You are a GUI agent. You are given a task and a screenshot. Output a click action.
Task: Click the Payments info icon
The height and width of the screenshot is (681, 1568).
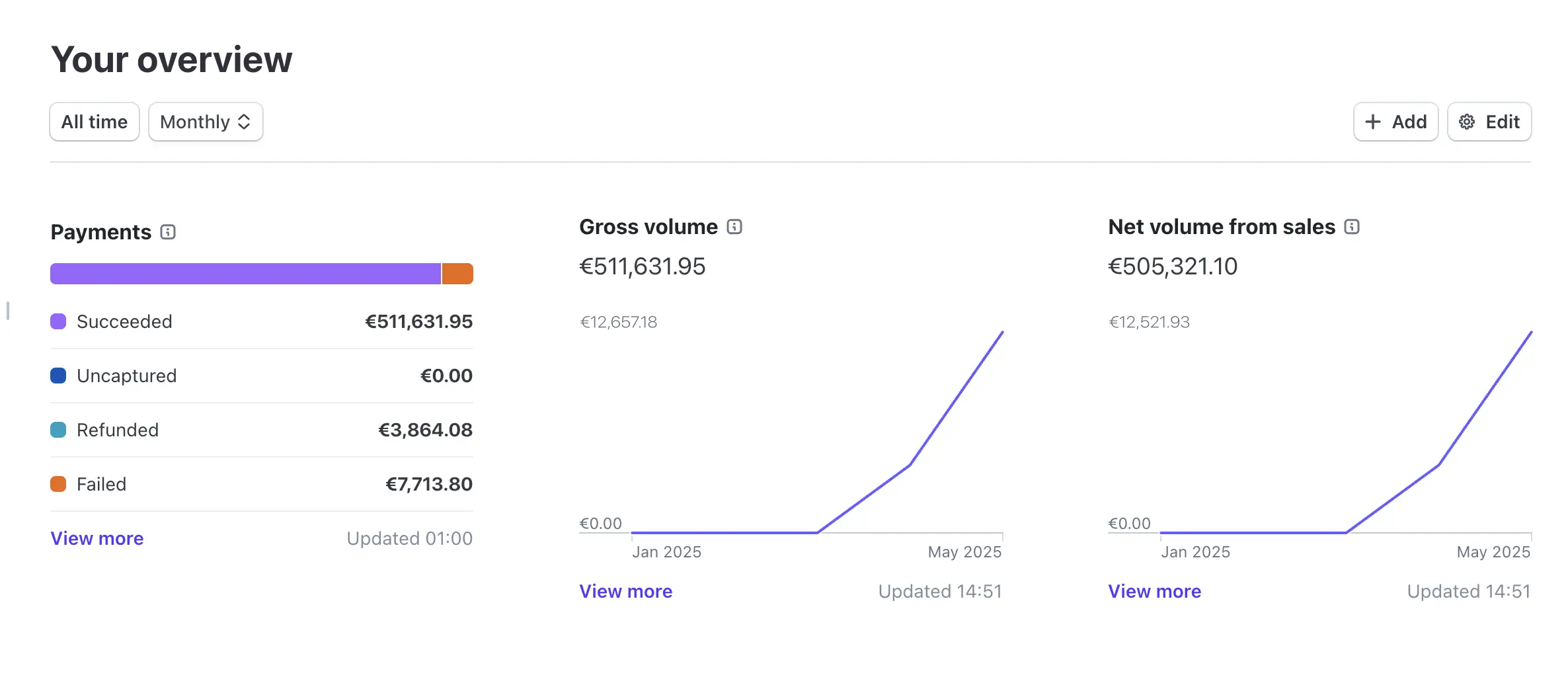click(x=168, y=232)
